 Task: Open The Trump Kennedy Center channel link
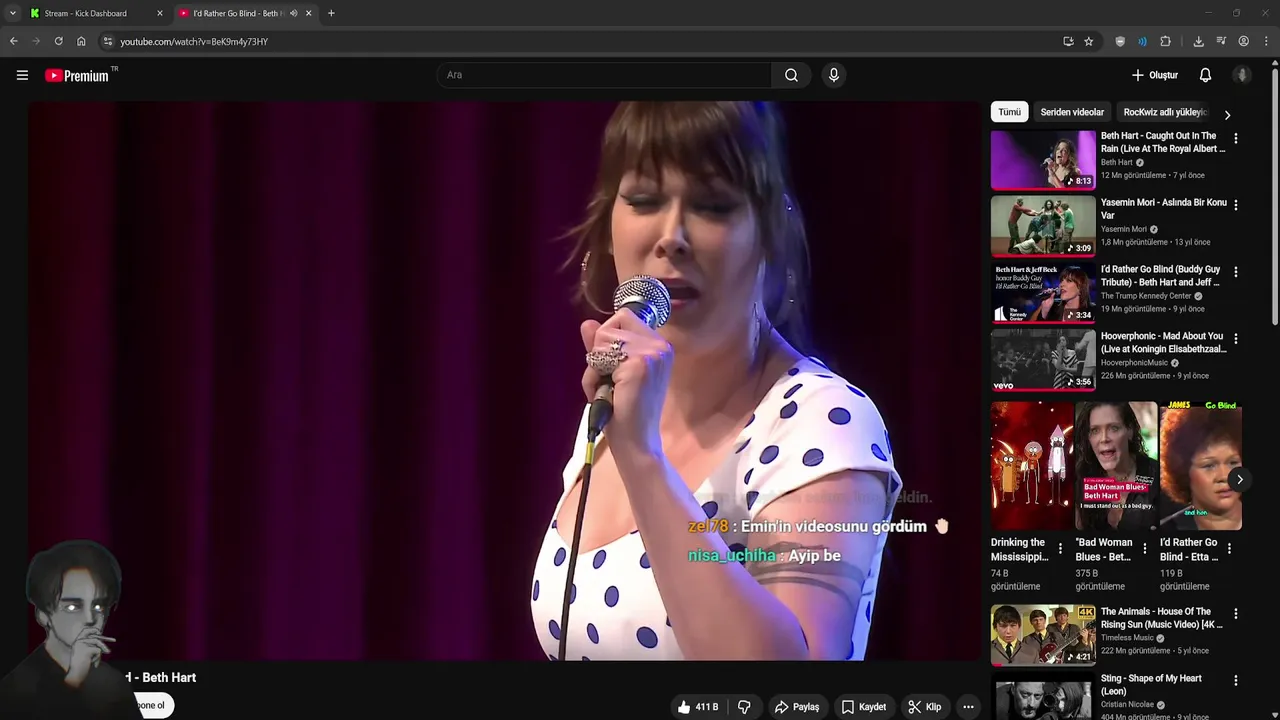pyautogui.click(x=1146, y=296)
